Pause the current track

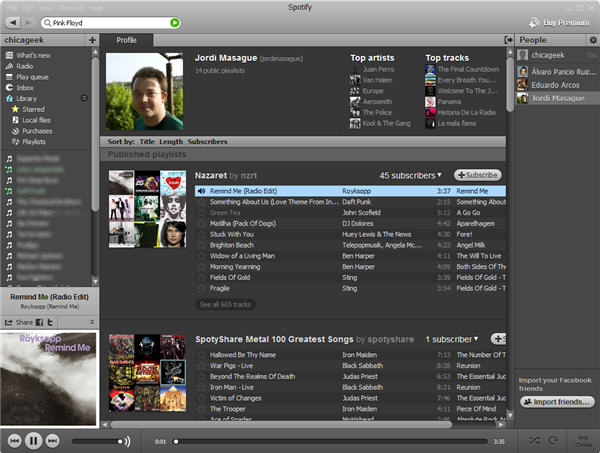pyautogui.click(x=32, y=440)
